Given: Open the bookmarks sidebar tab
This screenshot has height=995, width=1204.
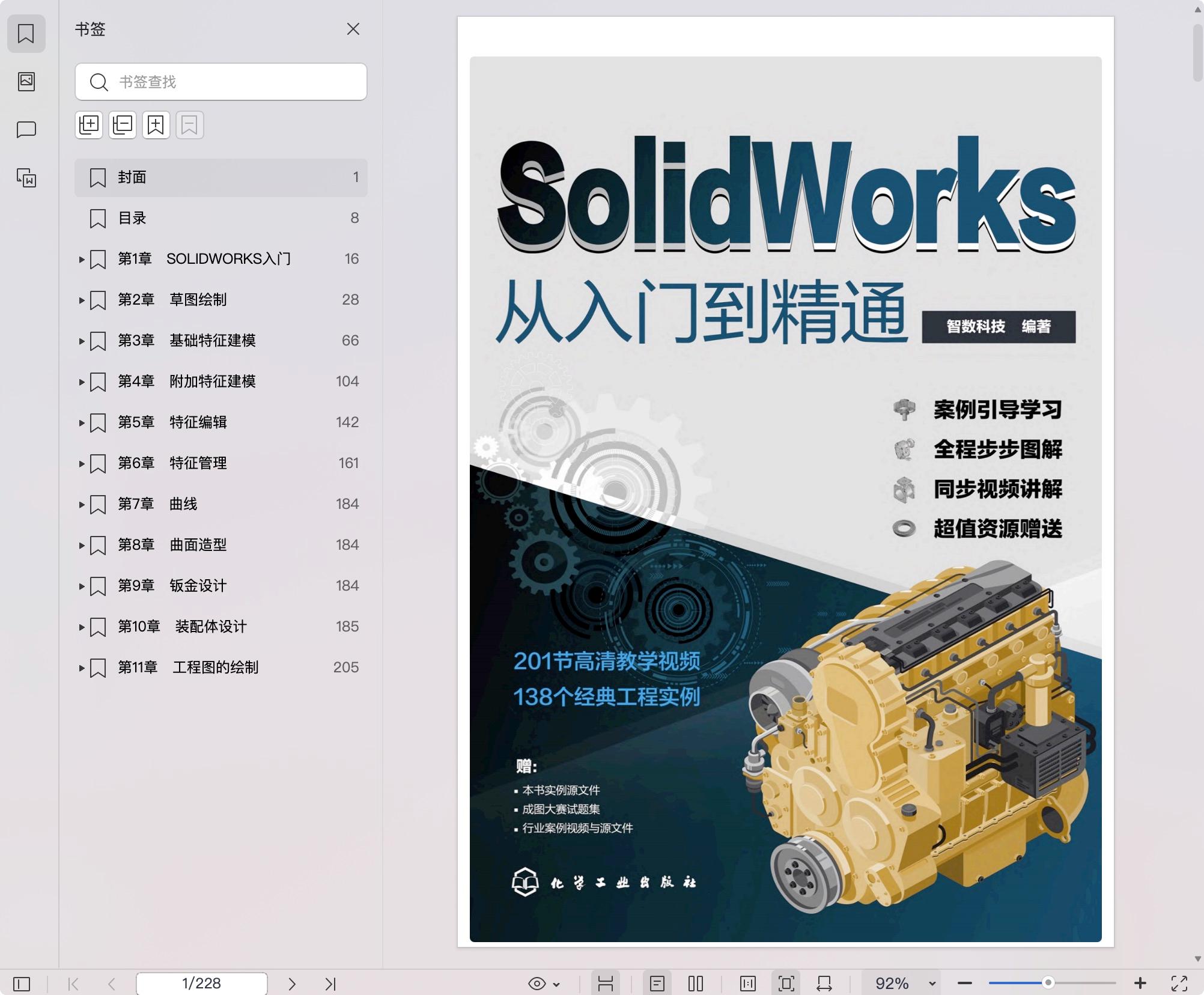Looking at the screenshot, I should pos(26,34).
